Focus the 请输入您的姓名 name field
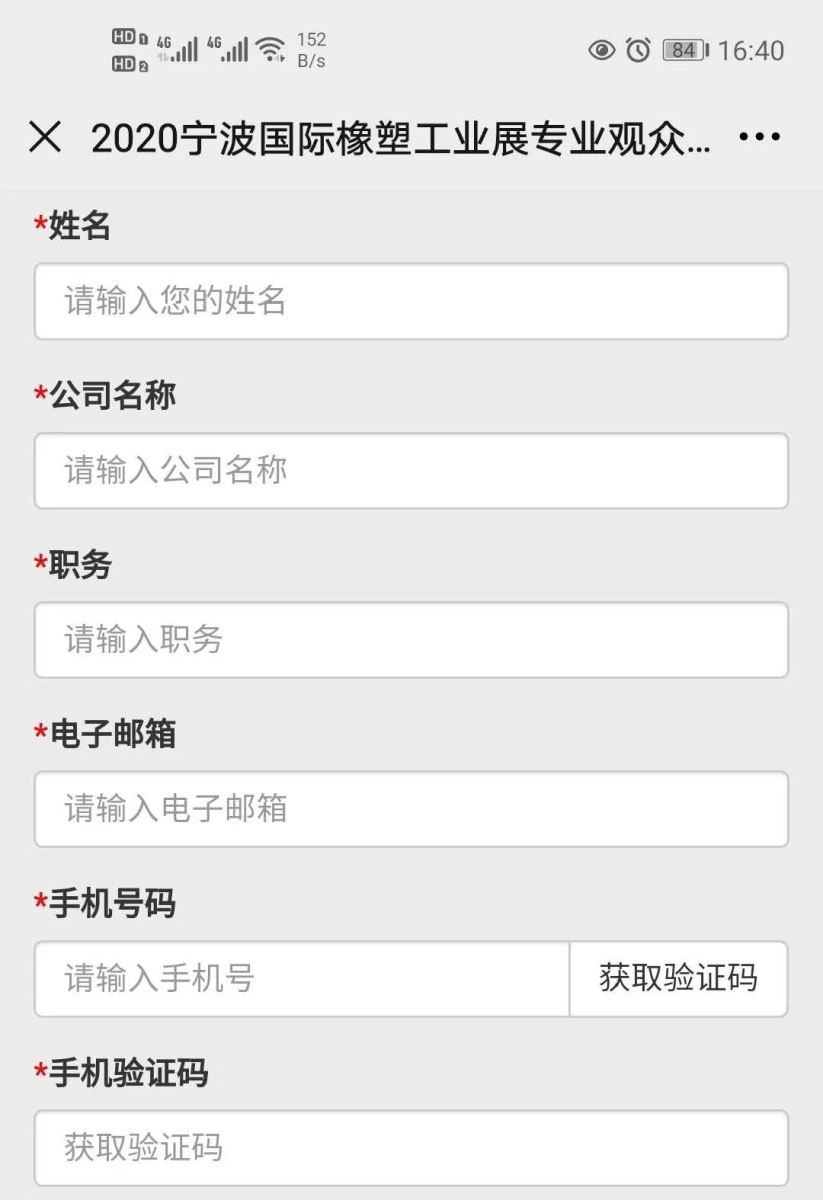The width and height of the screenshot is (823, 1200). (x=411, y=301)
